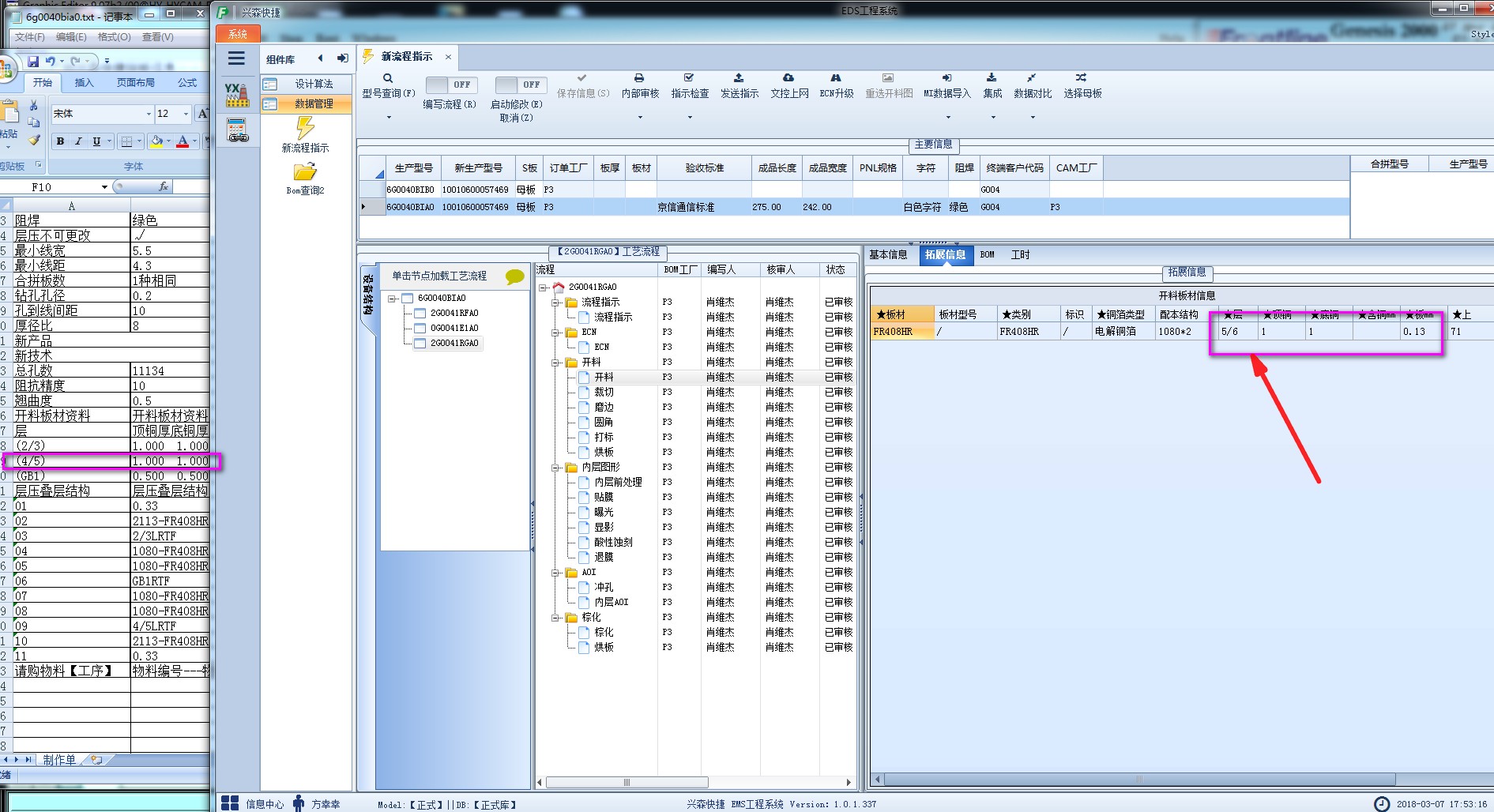The image size is (1494, 812).
Task: Open the 型号查询 search icon
Action: [388, 78]
